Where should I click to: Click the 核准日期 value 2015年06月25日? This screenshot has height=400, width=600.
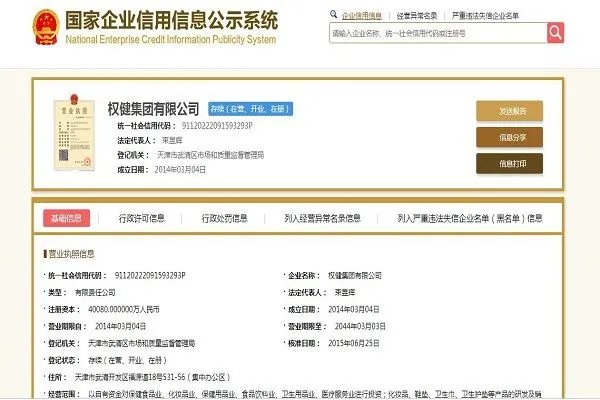tap(354, 343)
